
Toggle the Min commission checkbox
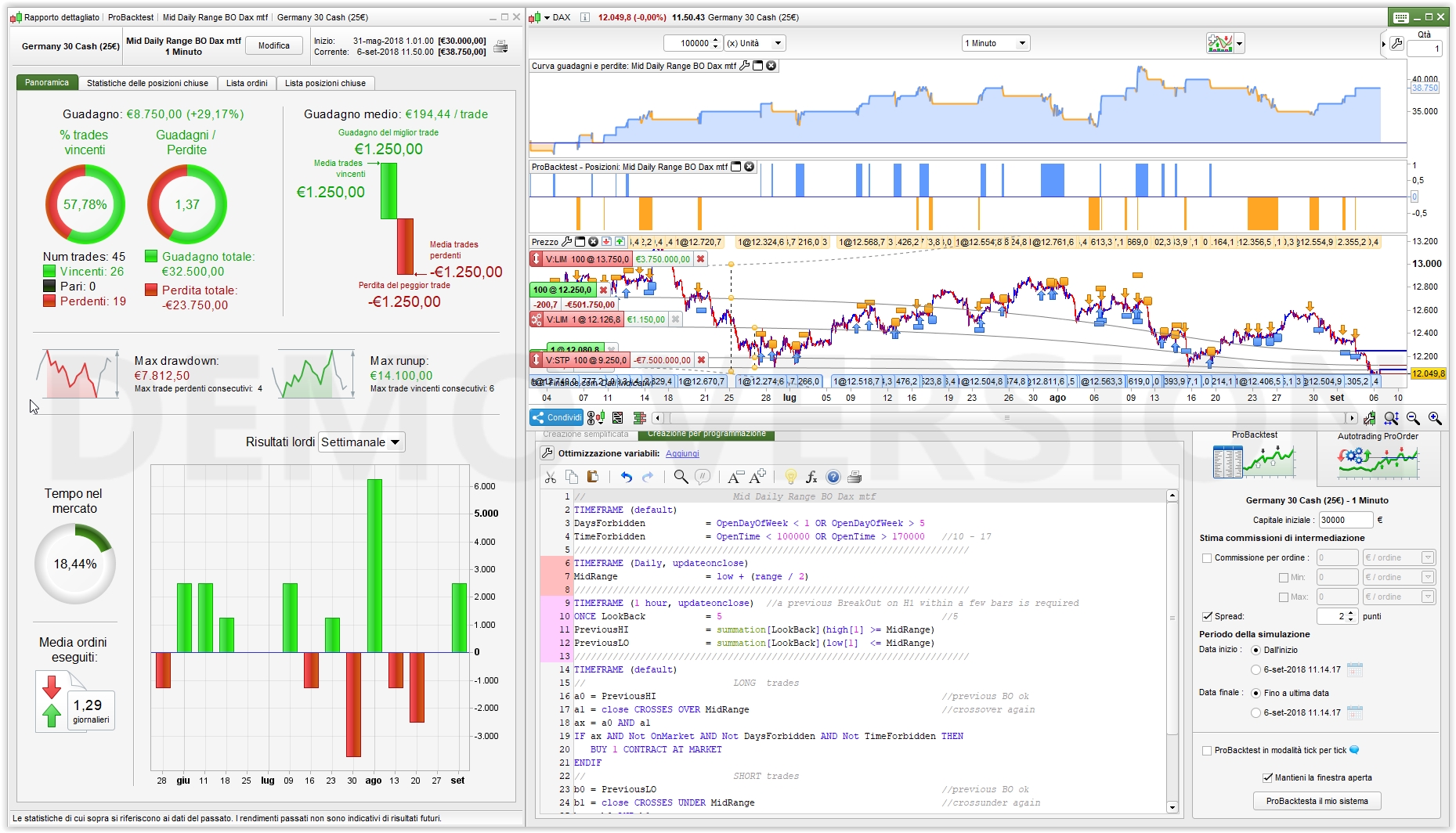click(1284, 578)
